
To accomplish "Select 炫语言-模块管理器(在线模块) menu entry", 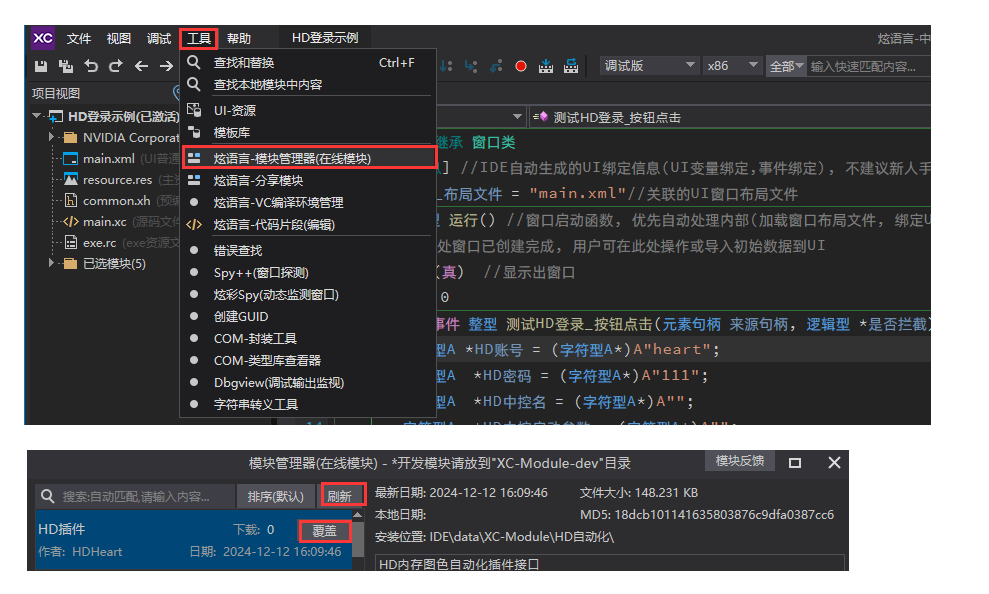I will 309,158.
